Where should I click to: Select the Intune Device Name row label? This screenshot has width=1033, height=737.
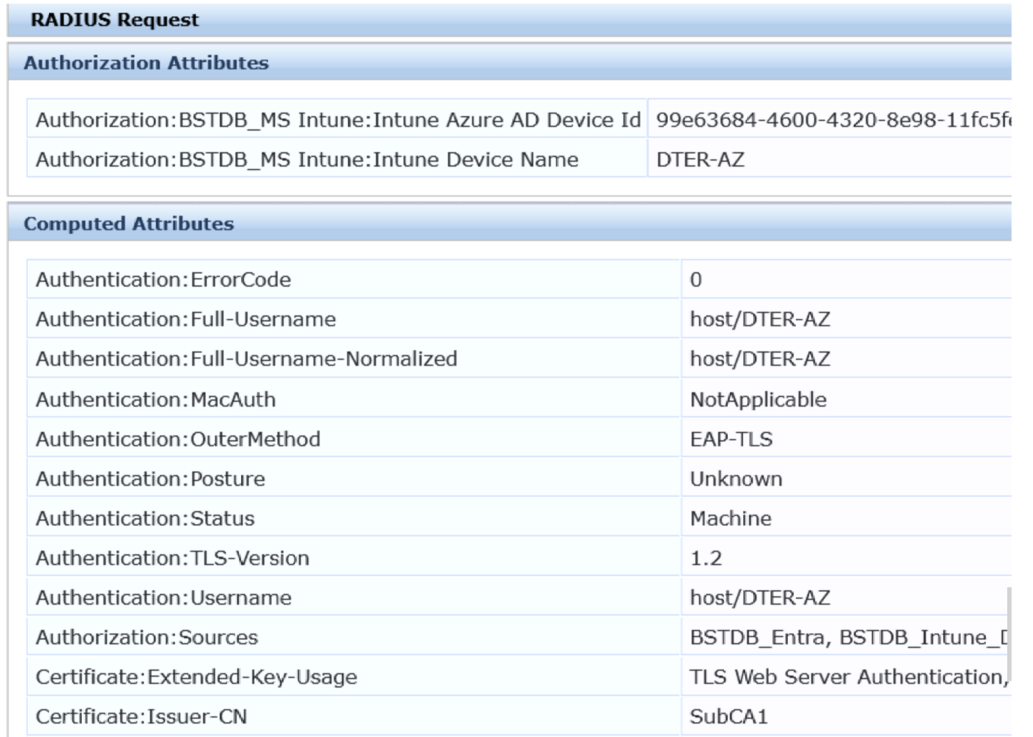[307, 159]
